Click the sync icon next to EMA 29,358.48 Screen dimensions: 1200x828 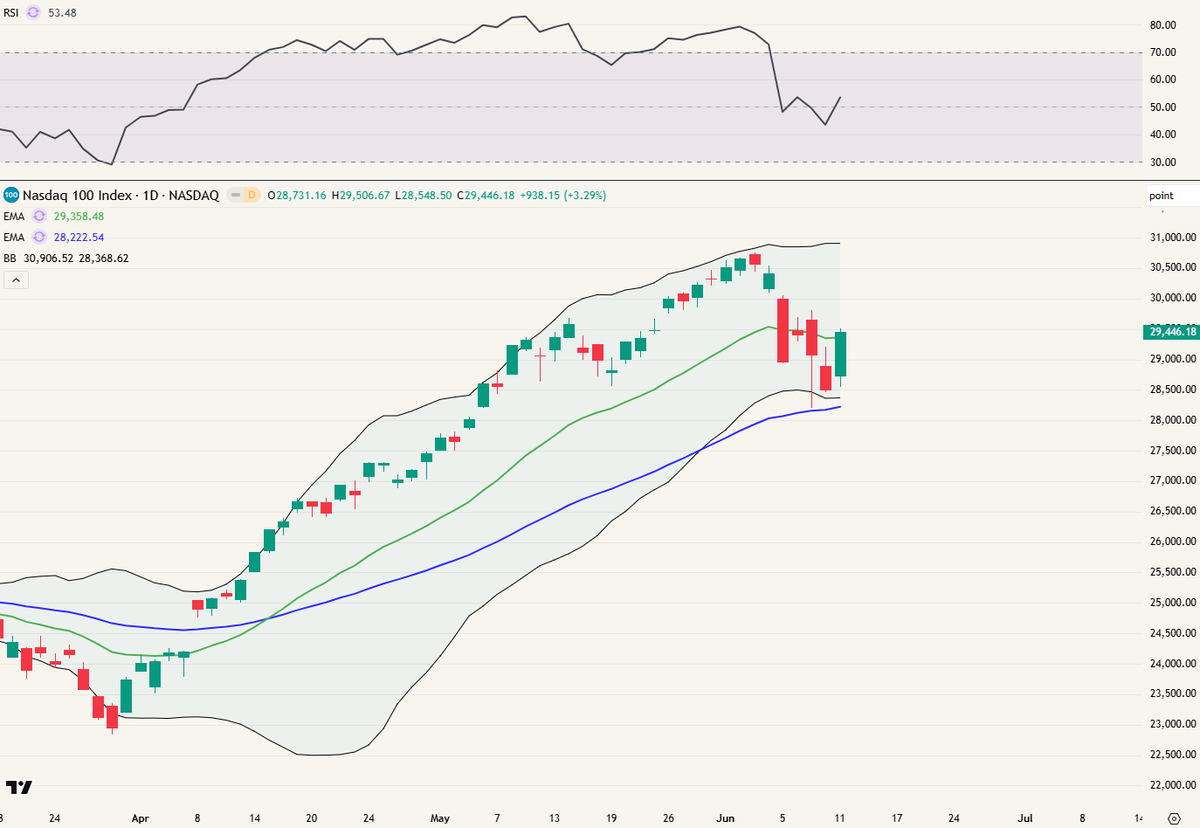point(39,215)
